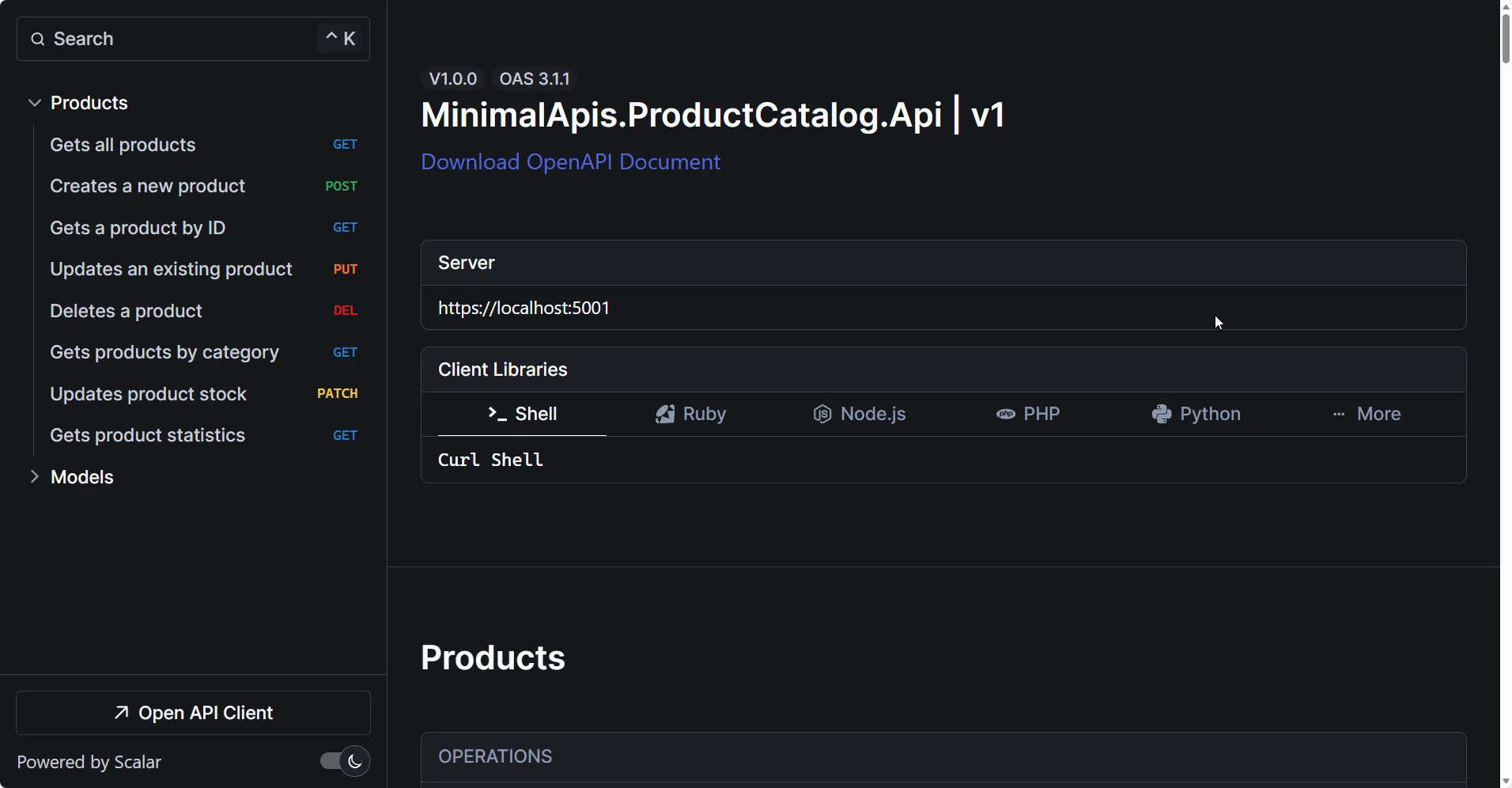
Task: Click the search magnifier icon
Action: click(x=36, y=39)
